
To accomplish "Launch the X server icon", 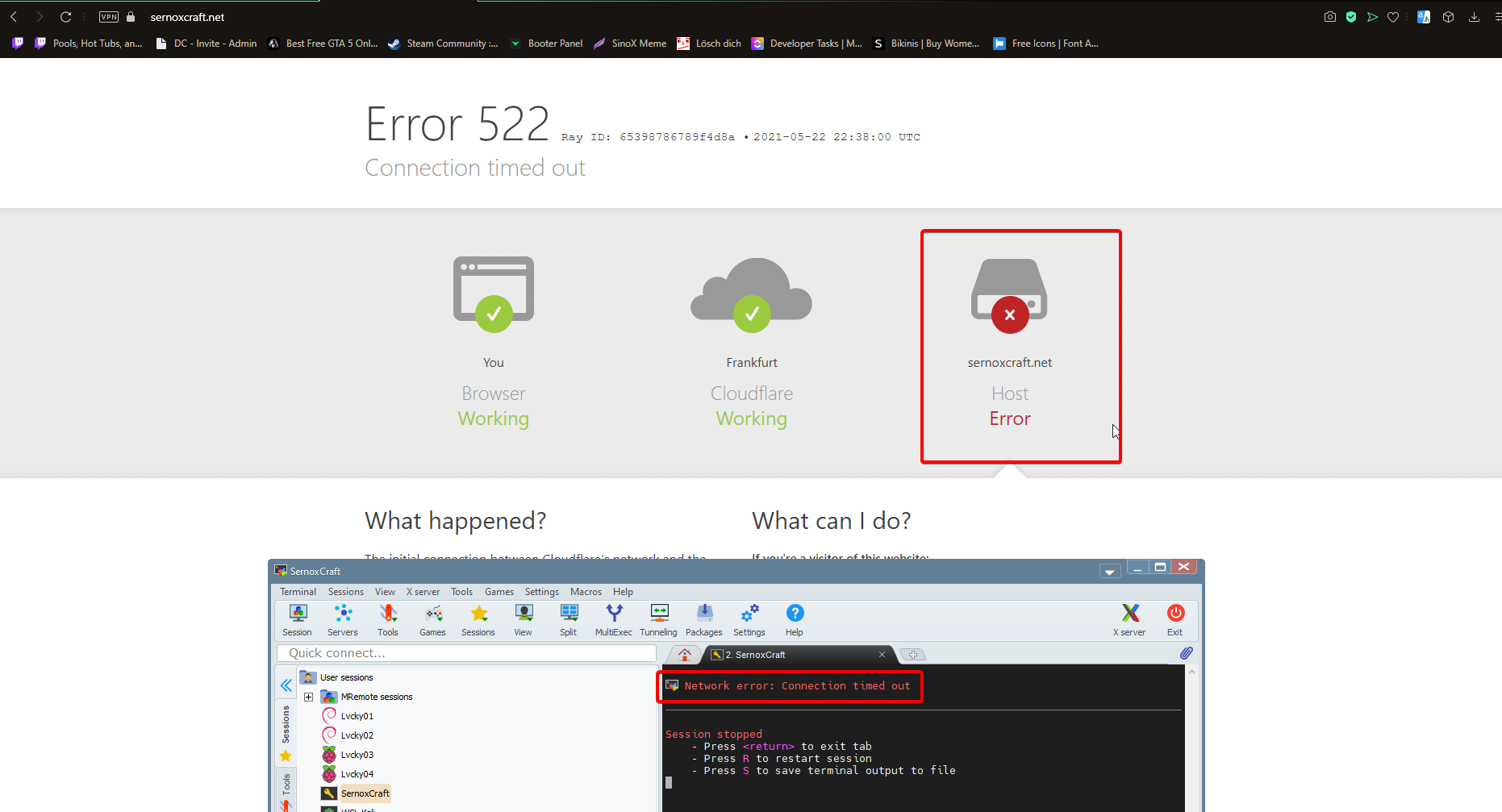I will pos(1130,619).
